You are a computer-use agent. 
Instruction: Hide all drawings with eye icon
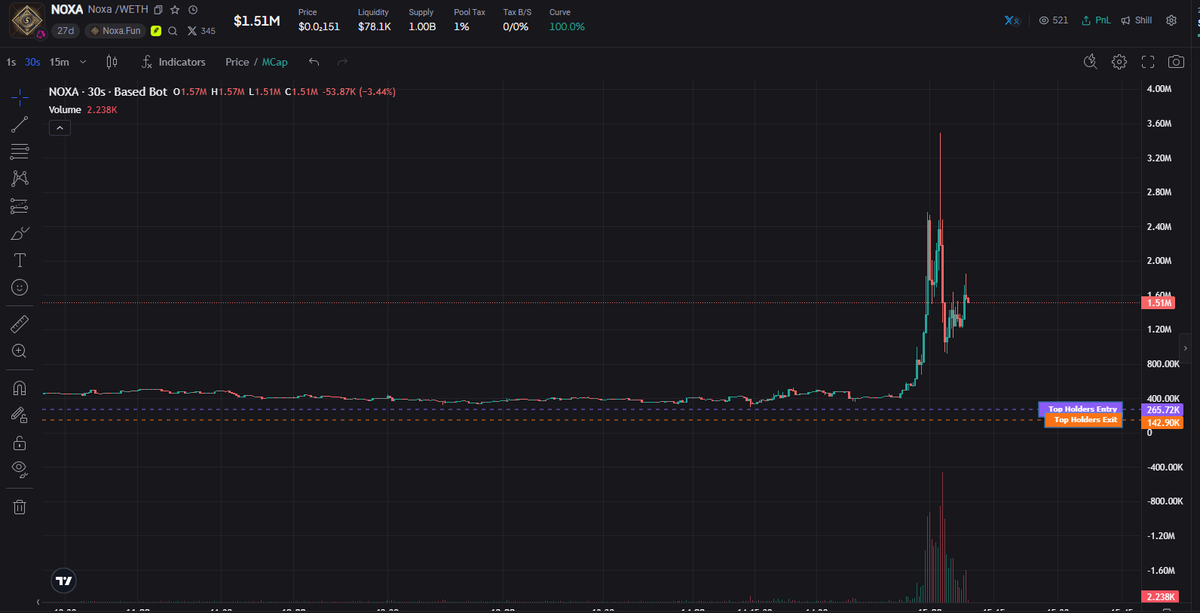click(x=19, y=469)
